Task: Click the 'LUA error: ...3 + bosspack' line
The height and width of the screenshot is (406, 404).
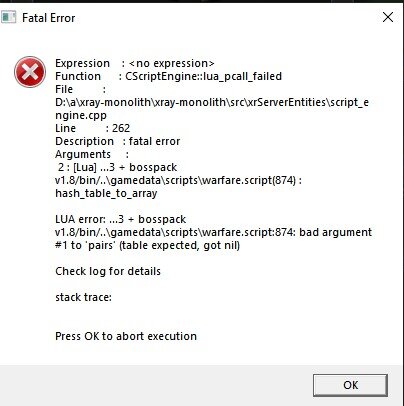Action: [x=121, y=219]
